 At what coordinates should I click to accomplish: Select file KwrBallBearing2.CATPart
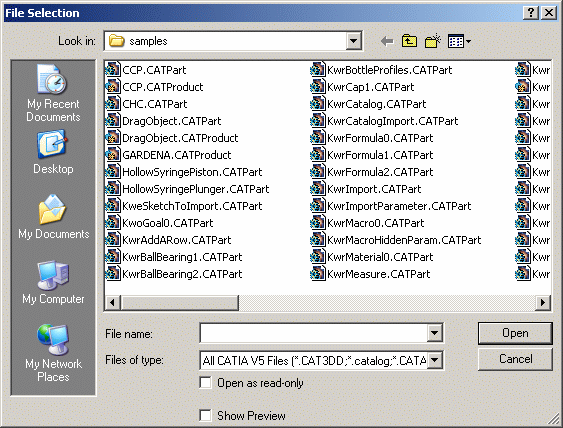[x=174, y=274]
